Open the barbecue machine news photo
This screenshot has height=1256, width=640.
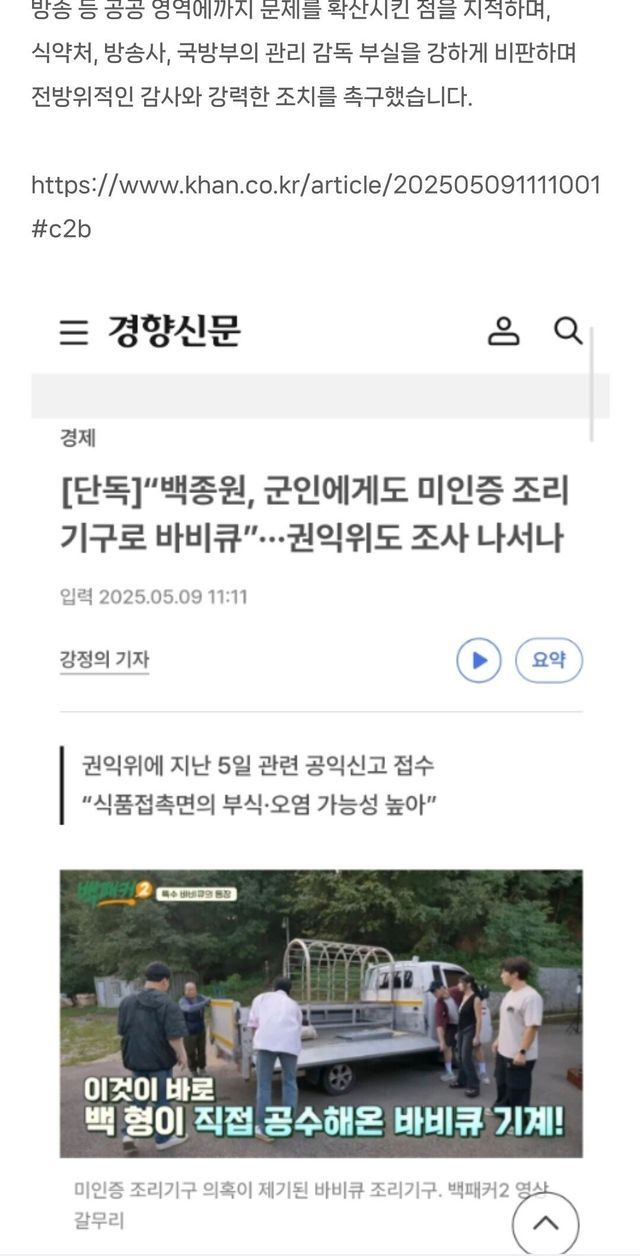pos(321,1013)
